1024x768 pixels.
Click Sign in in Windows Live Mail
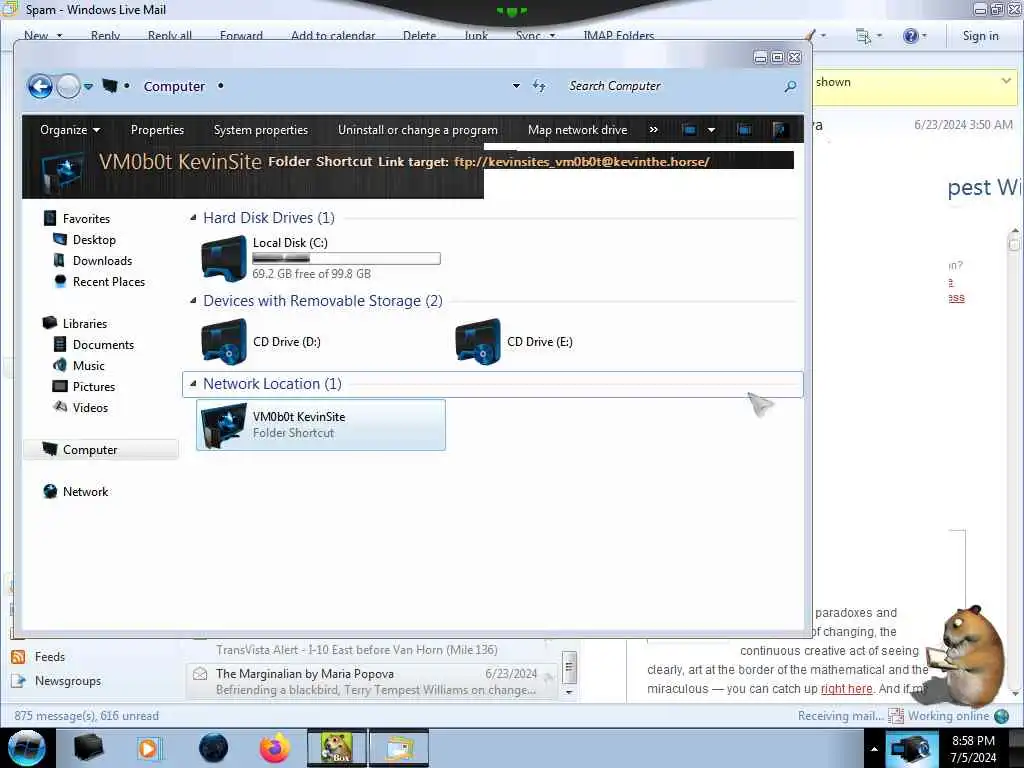(980, 36)
